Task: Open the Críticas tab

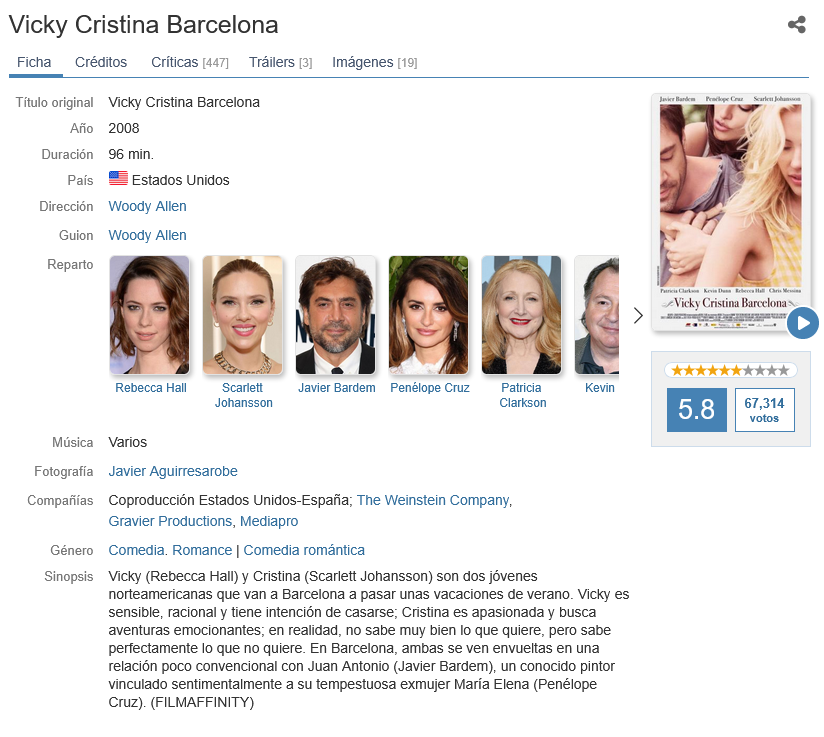Action: point(190,62)
